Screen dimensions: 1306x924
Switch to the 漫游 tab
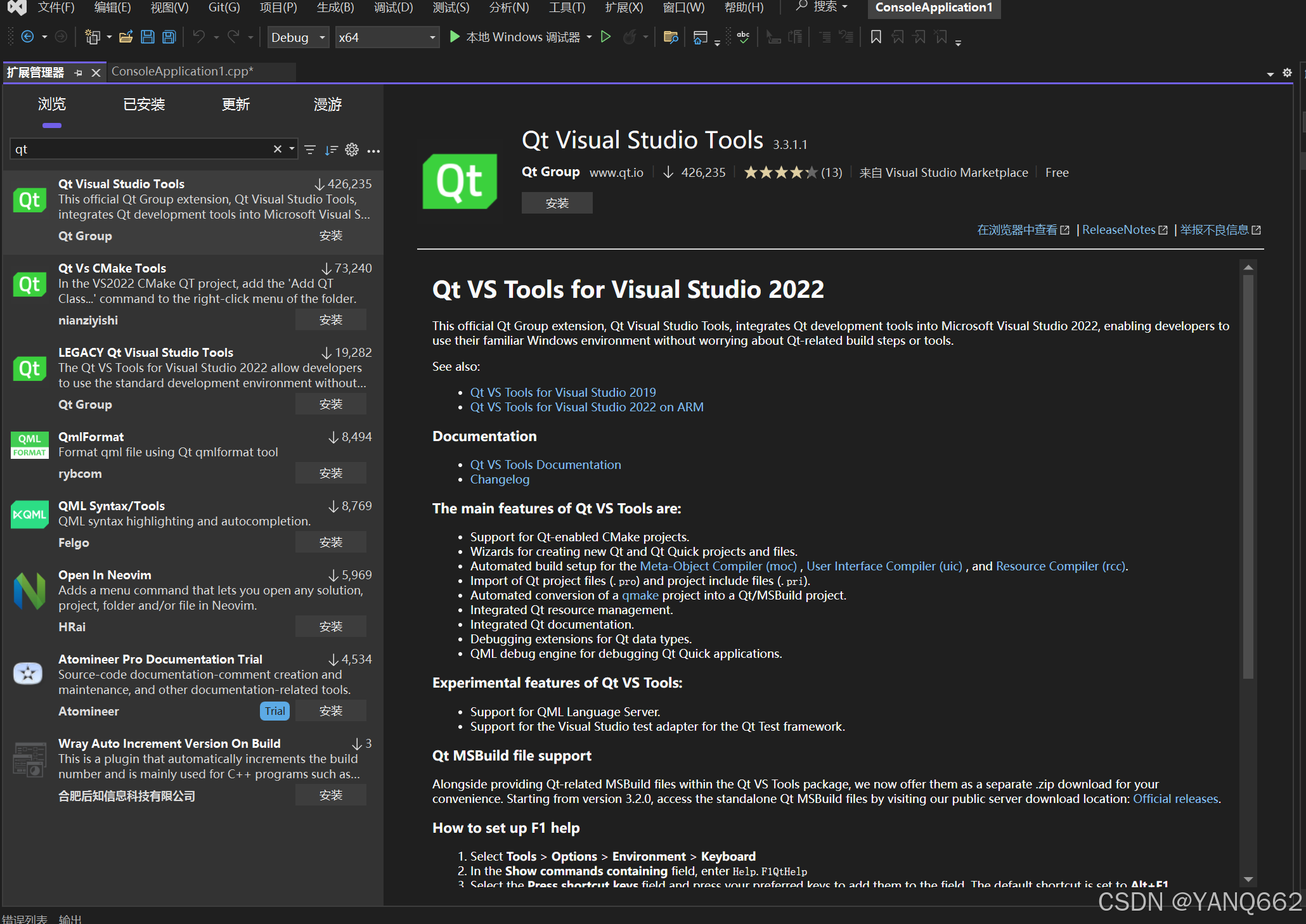pyautogui.click(x=328, y=105)
